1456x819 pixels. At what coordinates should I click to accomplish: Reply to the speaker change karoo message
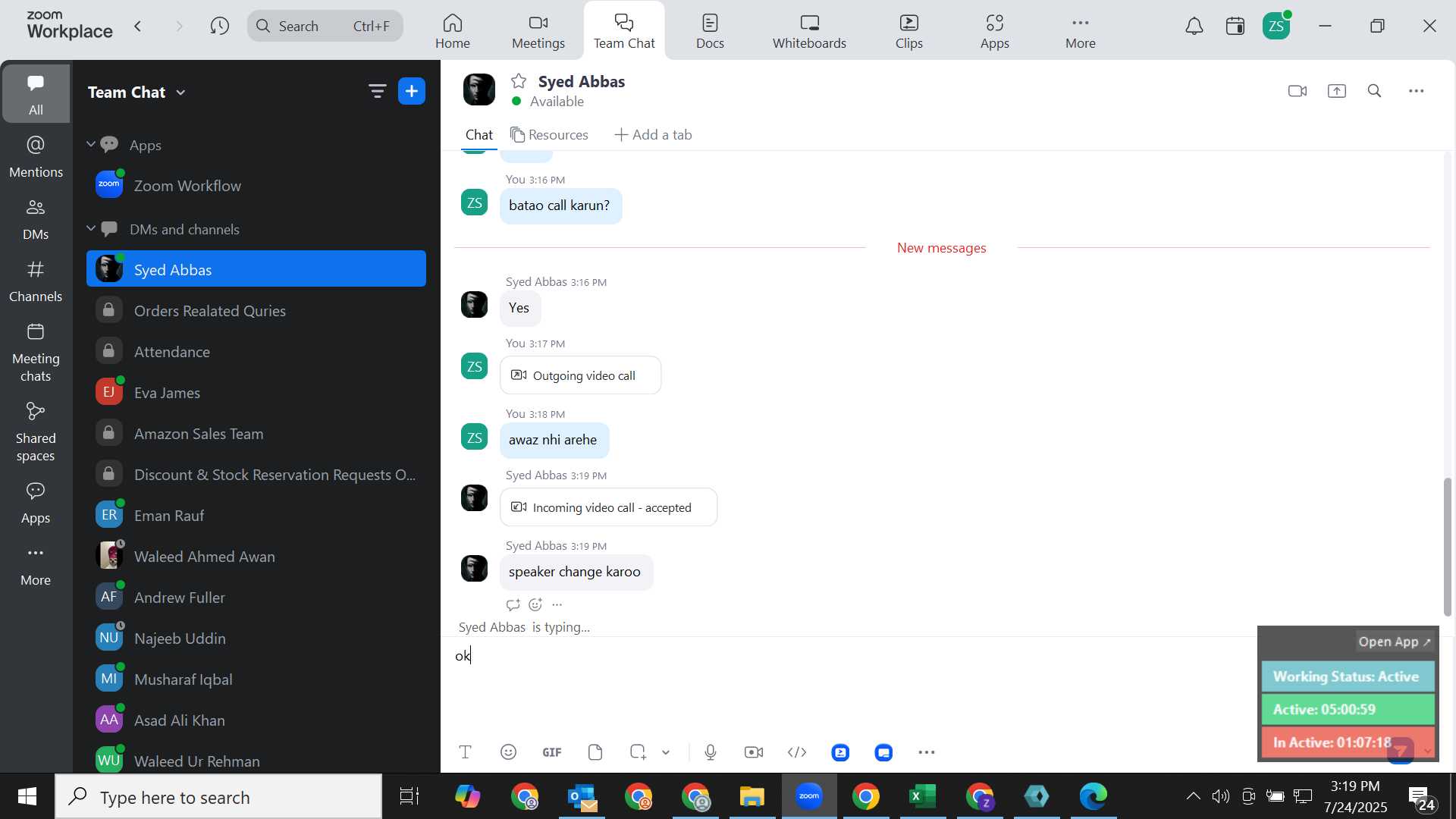[513, 604]
